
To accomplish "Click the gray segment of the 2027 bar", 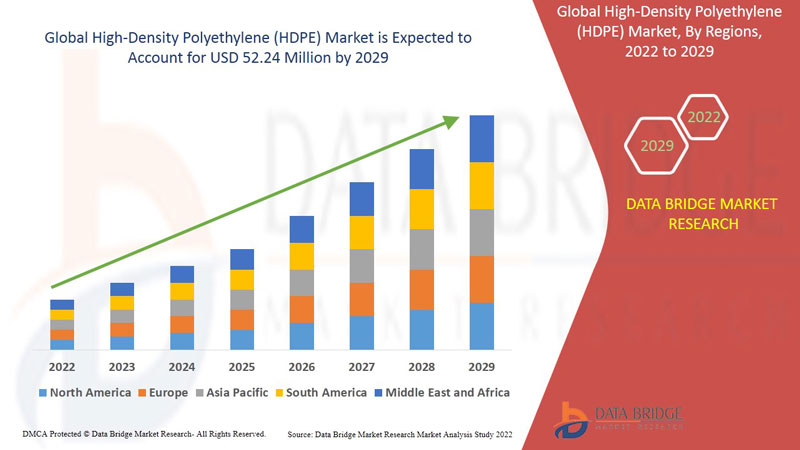I will [362, 265].
